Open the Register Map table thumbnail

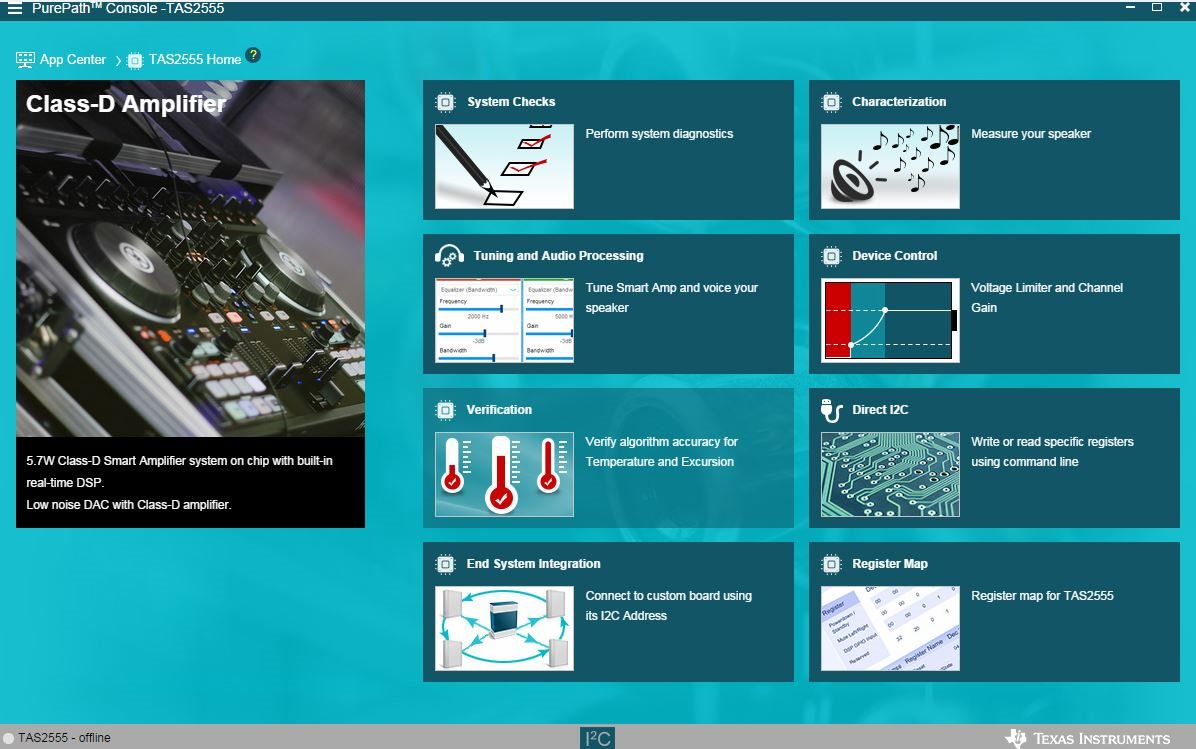click(890, 628)
